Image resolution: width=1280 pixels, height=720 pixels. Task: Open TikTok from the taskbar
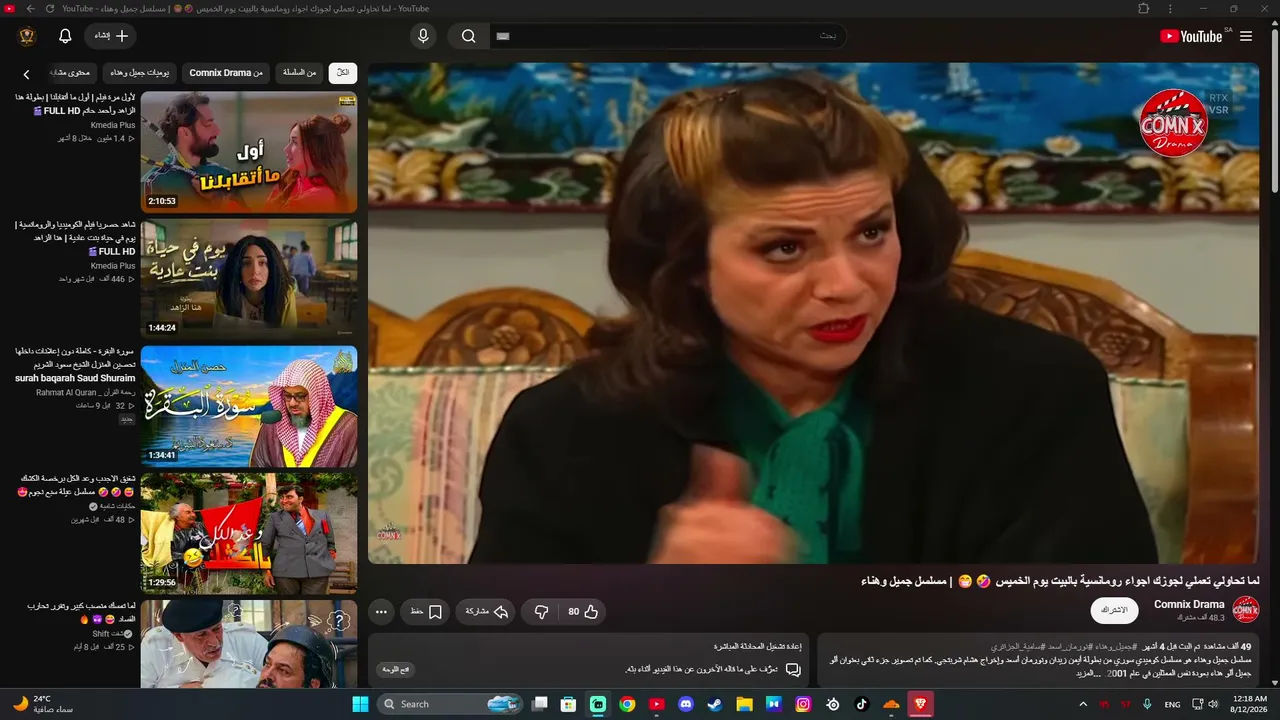(862, 704)
